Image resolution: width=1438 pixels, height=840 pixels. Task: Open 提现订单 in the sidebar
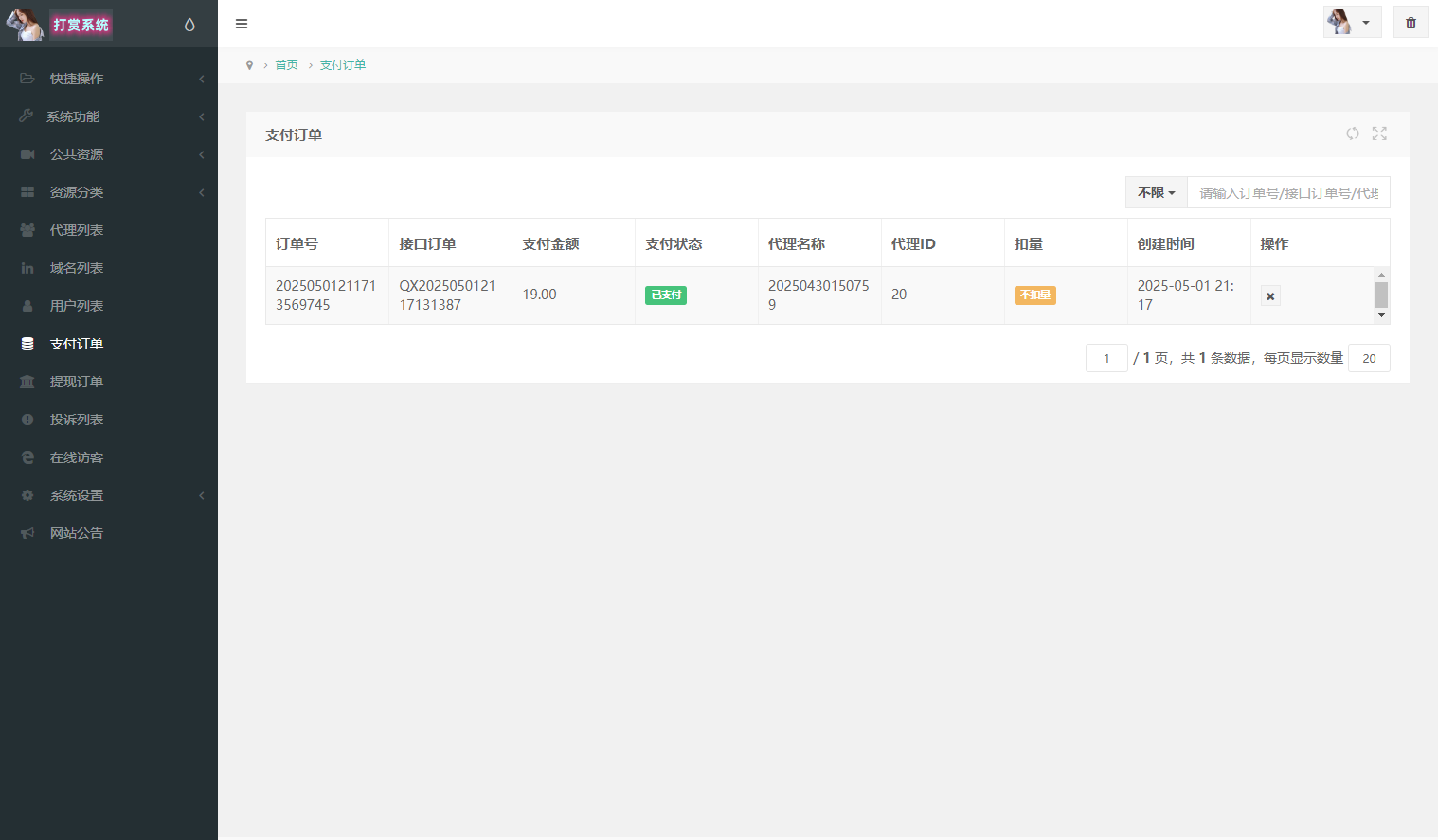point(77,382)
